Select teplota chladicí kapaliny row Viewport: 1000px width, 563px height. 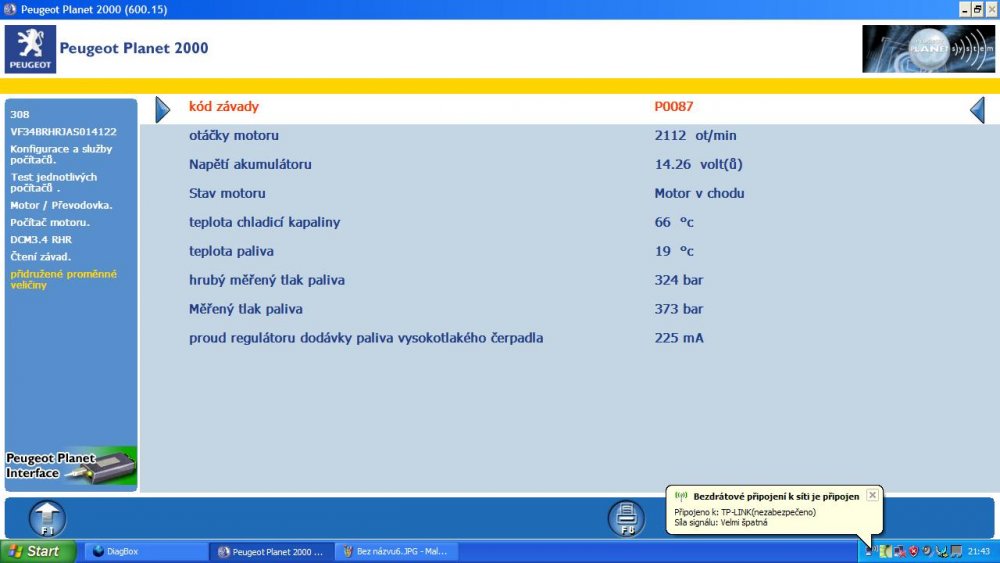tap(570, 222)
